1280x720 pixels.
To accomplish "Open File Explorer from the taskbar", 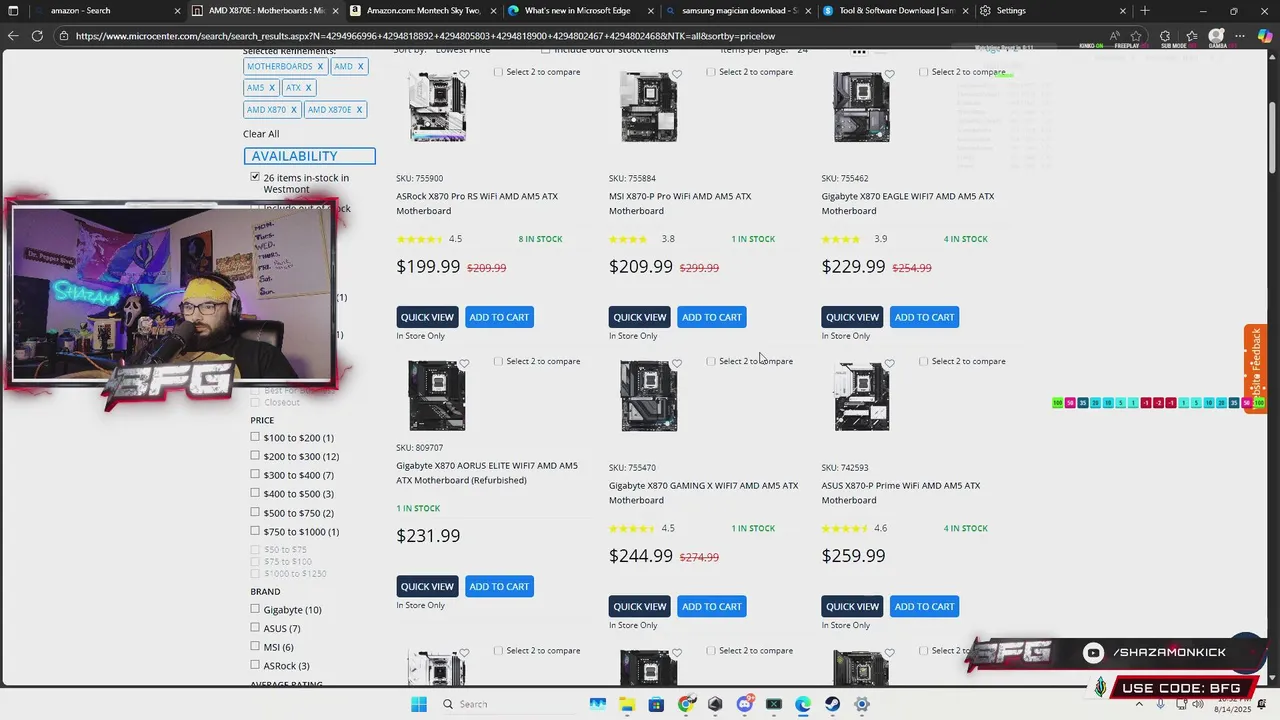I will coord(626,704).
